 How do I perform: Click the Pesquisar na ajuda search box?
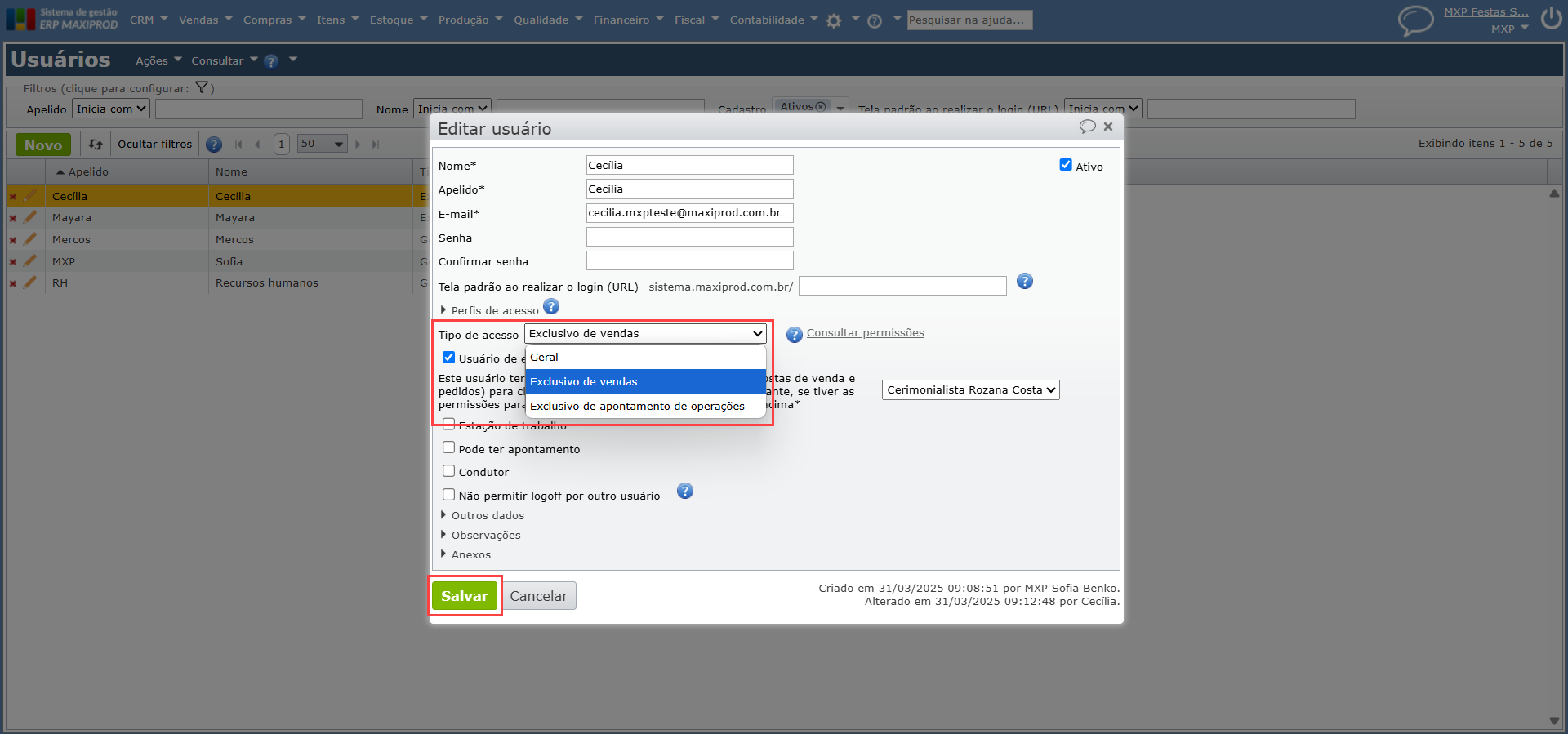pyautogui.click(x=970, y=20)
